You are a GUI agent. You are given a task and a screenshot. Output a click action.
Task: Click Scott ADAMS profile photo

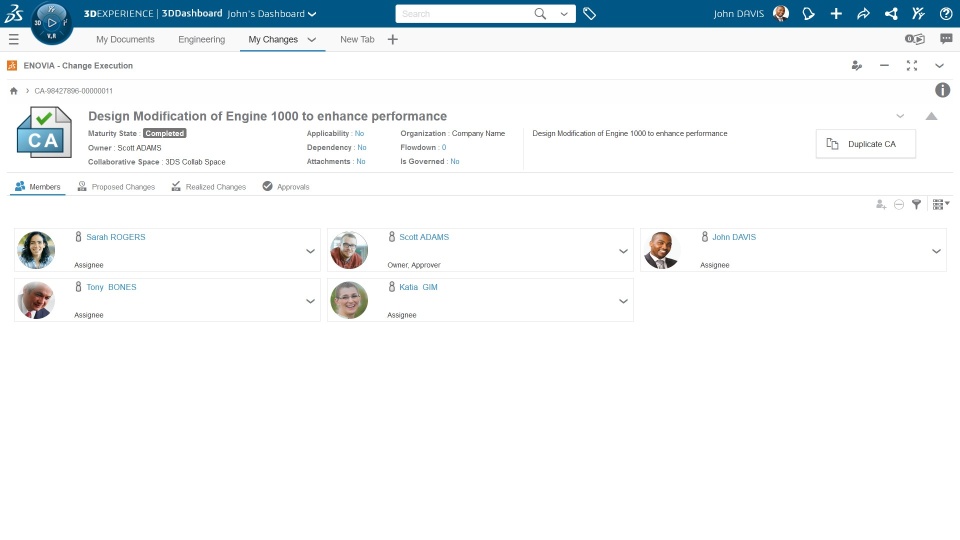349,250
